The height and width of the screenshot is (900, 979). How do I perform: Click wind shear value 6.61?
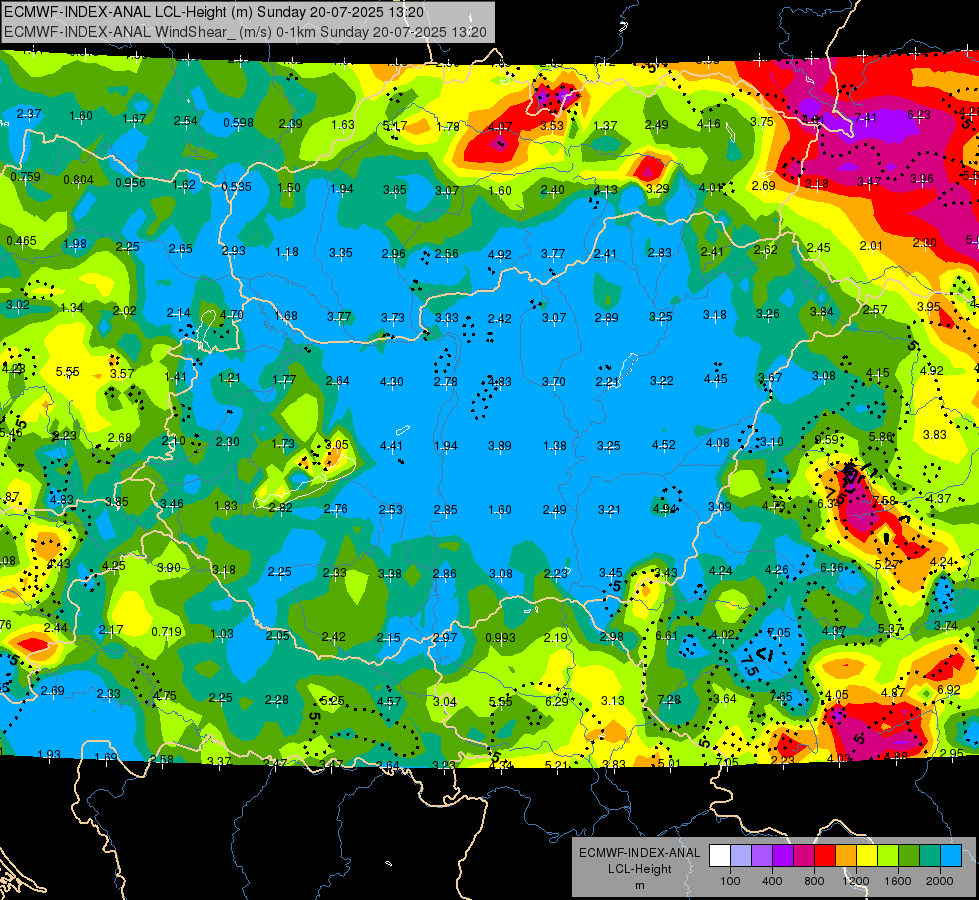pos(667,635)
